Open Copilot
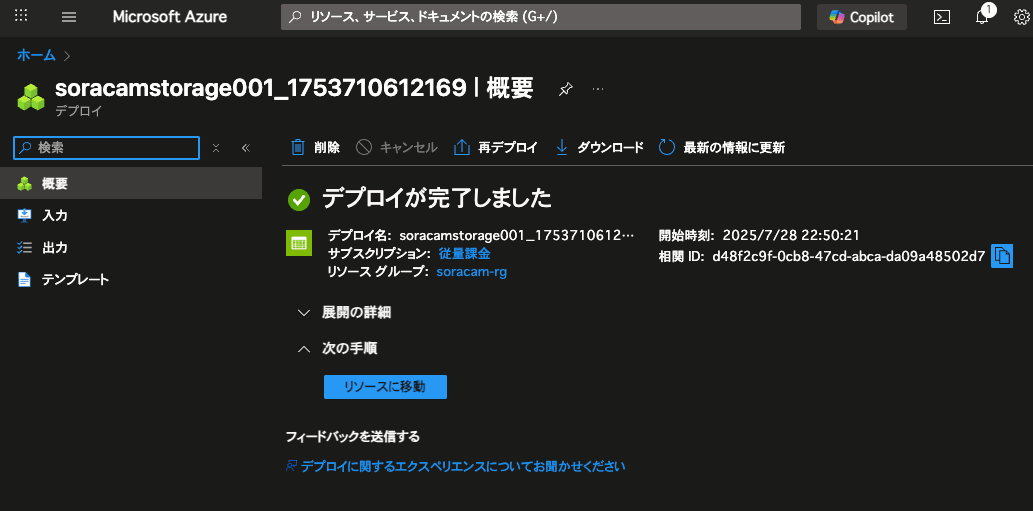1033x511 pixels. (862, 17)
